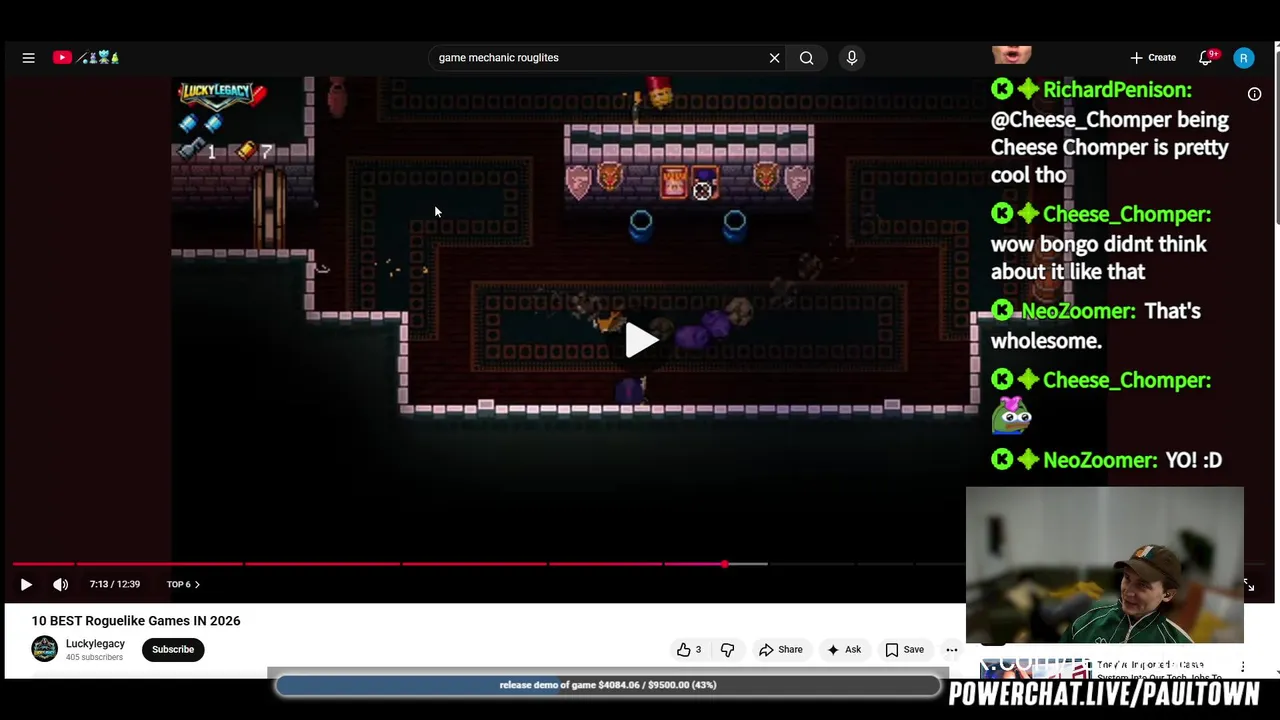
Task: Open the recommended video's three-dot menu
Action: point(1243,667)
